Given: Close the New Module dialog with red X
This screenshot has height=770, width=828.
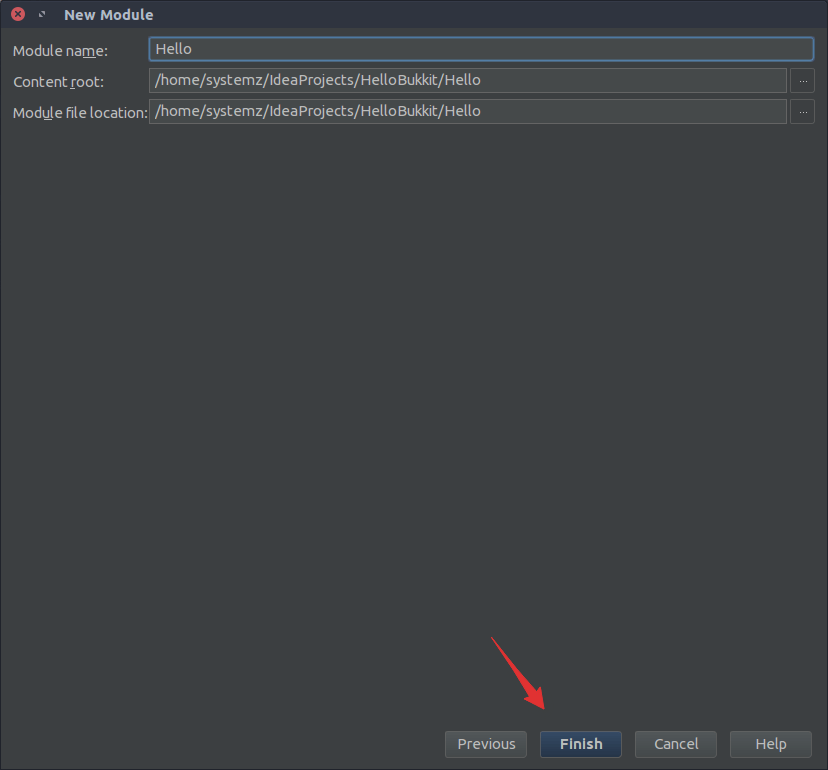Looking at the screenshot, I should point(18,15).
